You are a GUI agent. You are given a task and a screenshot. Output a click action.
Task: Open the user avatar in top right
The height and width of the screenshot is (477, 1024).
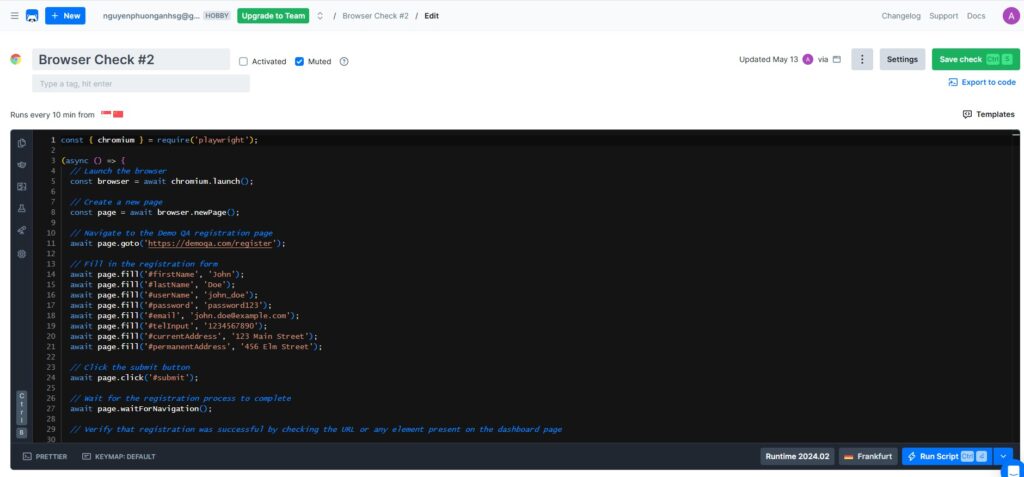(1009, 16)
